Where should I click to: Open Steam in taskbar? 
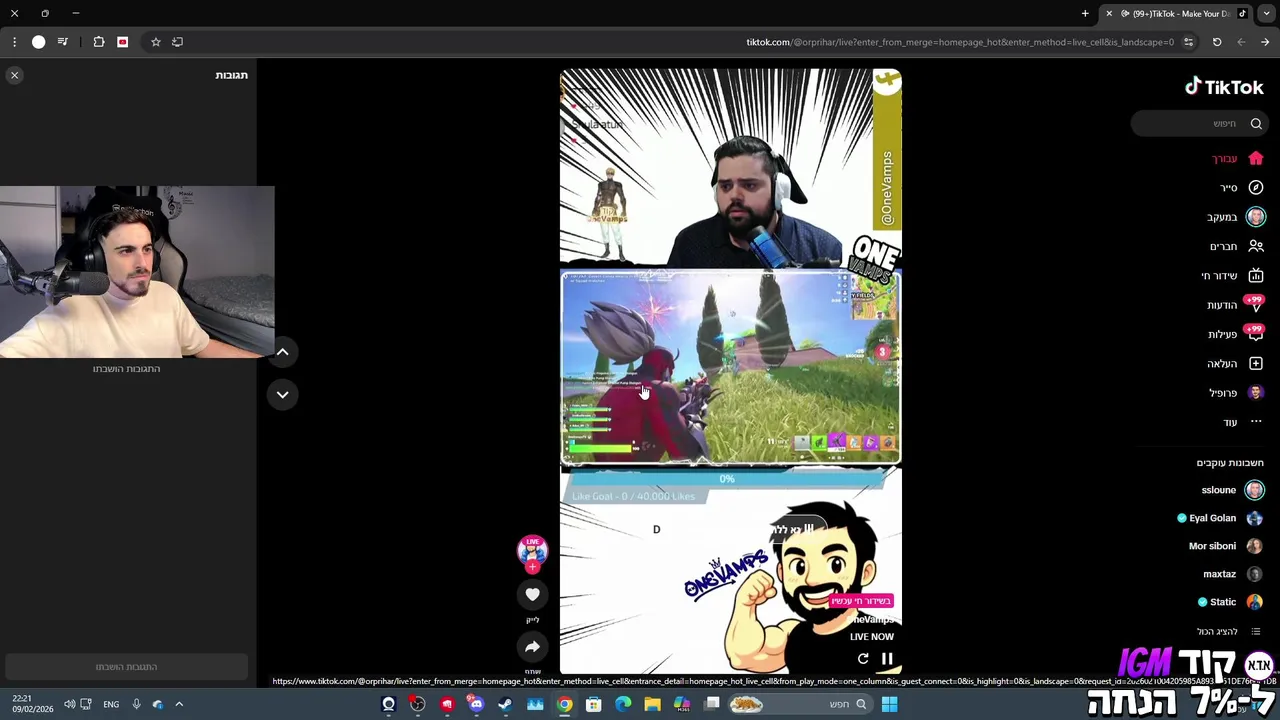pyautogui.click(x=505, y=704)
